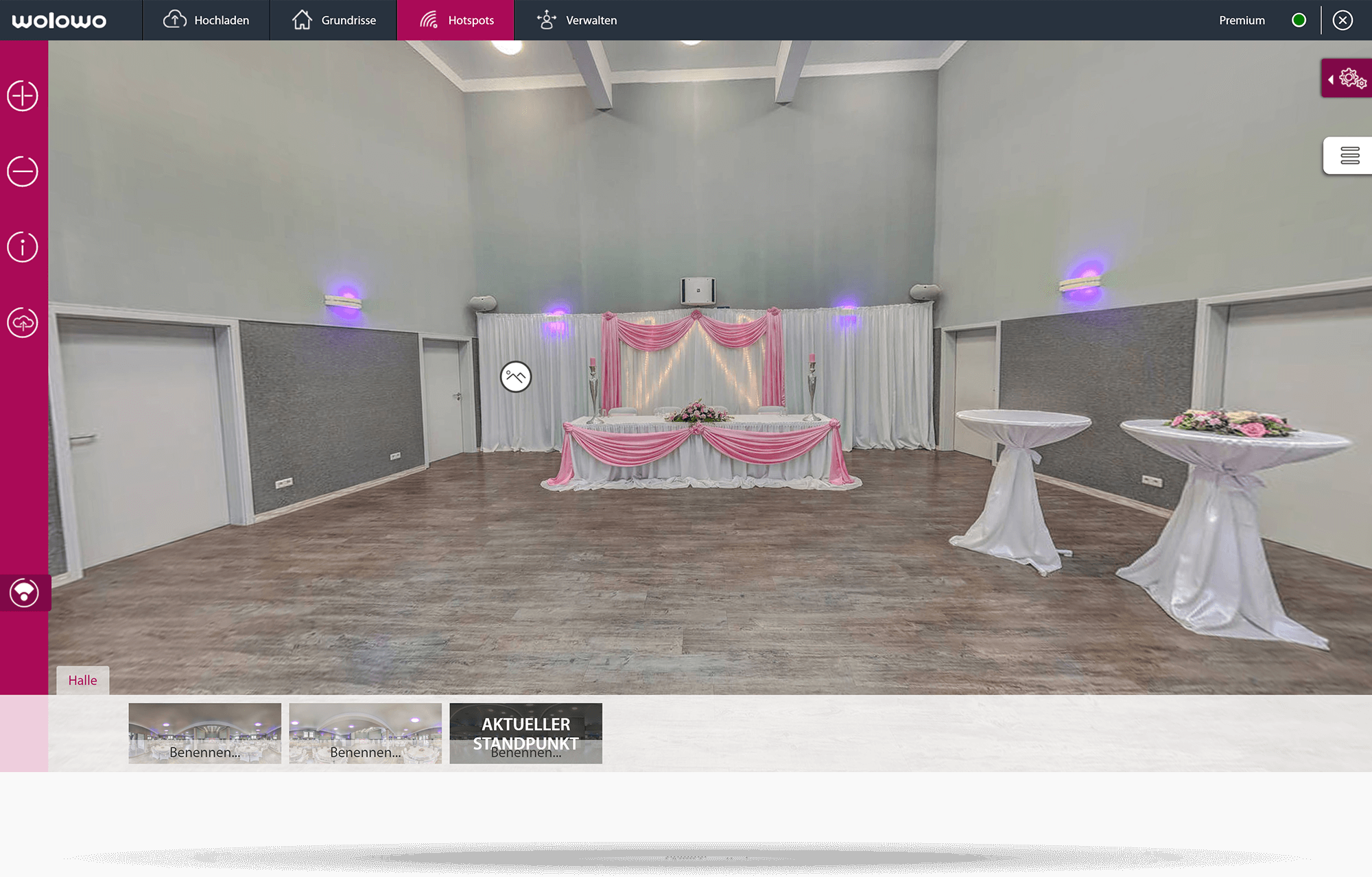The height and width of the screenshot is (877, 1372).
Task: Click the hamburger menu icon on the right edge
Action: pos(1350,156)
